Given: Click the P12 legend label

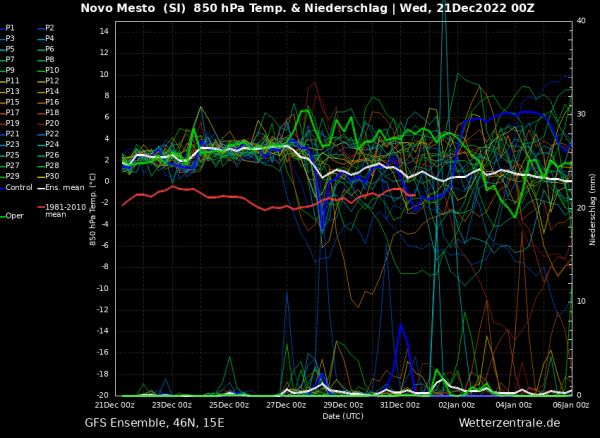Looking at the screenshot, I should (x=51, y=81).
